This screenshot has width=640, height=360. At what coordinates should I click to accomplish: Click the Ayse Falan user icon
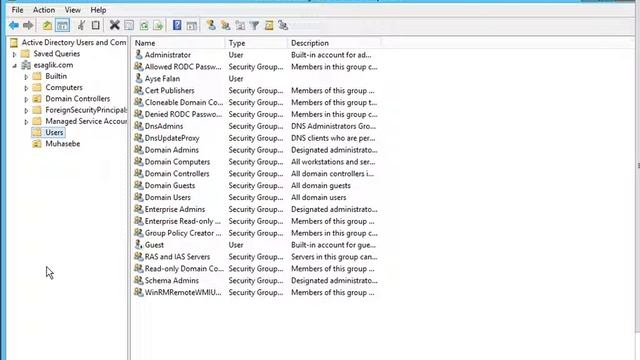(x=139, y=78)
